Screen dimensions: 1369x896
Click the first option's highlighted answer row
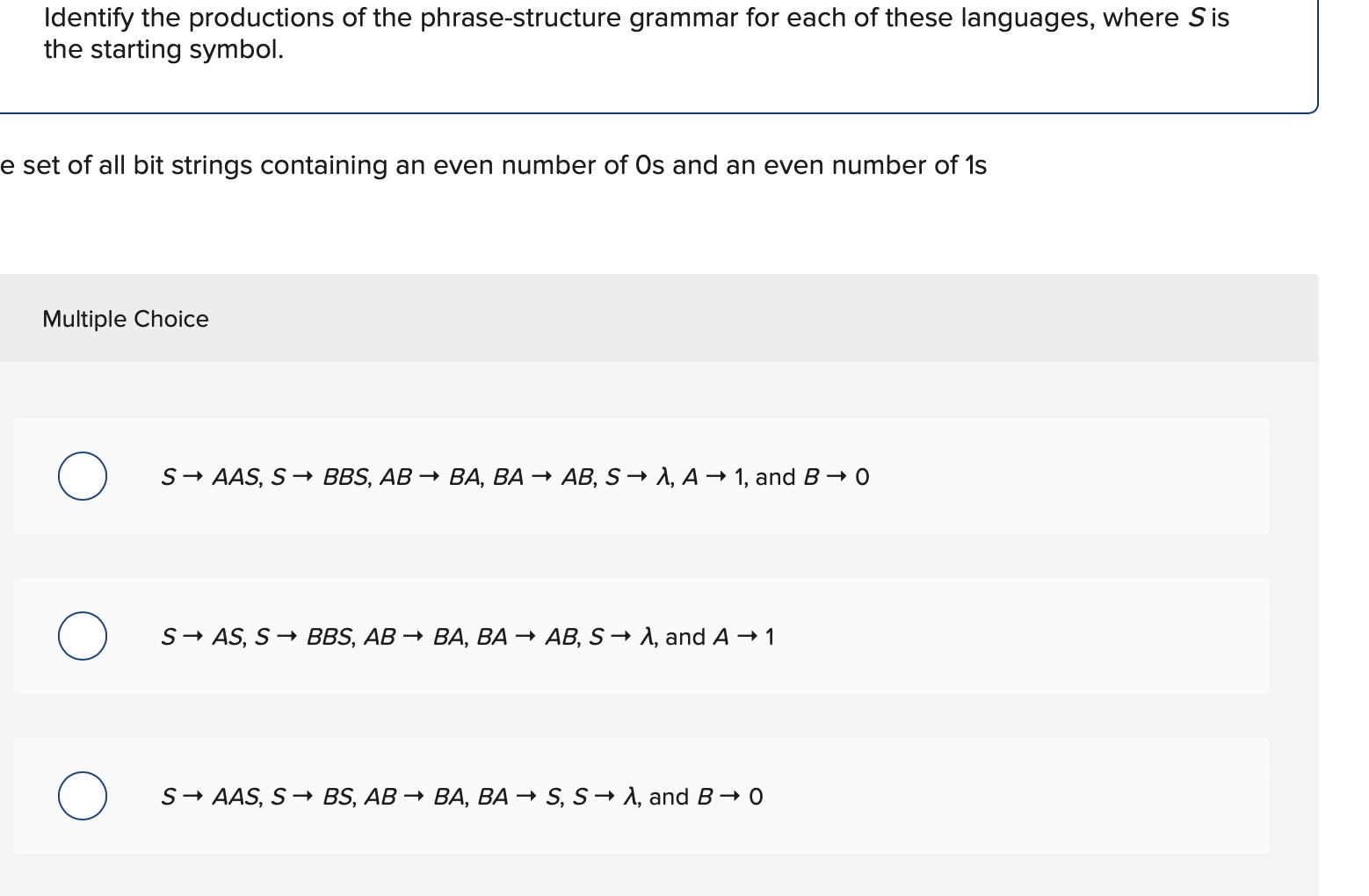point(641,477)
